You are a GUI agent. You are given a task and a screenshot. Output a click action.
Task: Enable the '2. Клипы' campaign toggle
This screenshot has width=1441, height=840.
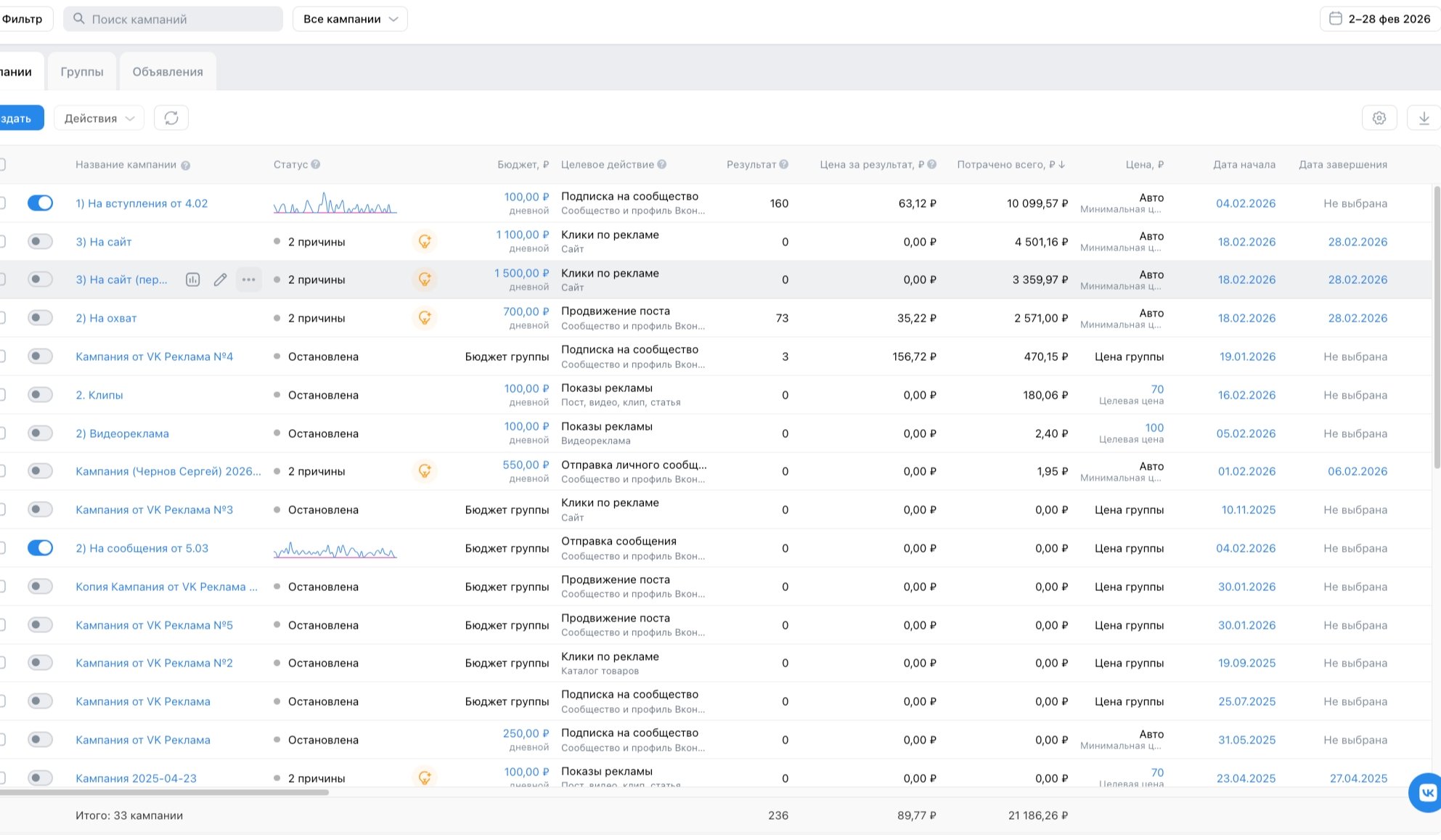[x=40, y=395]
